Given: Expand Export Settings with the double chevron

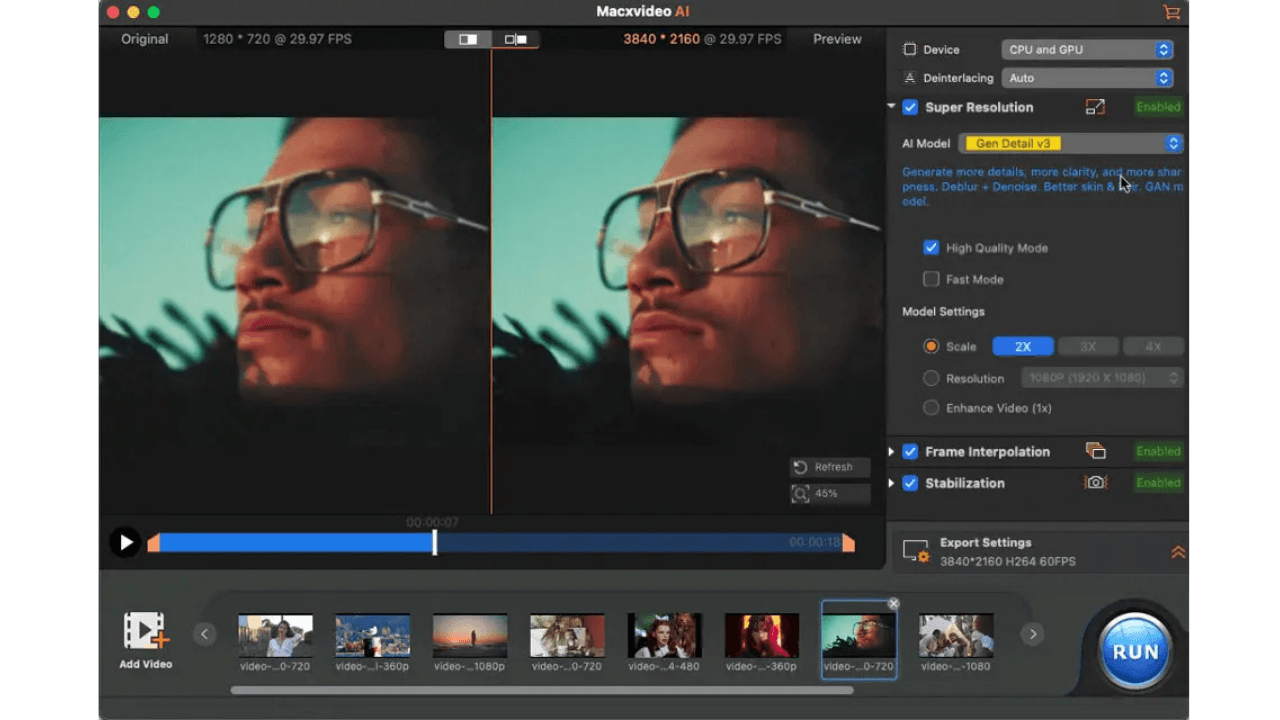Looking at the screenshot, I should pyautogui.click(x=1177, y=552).
